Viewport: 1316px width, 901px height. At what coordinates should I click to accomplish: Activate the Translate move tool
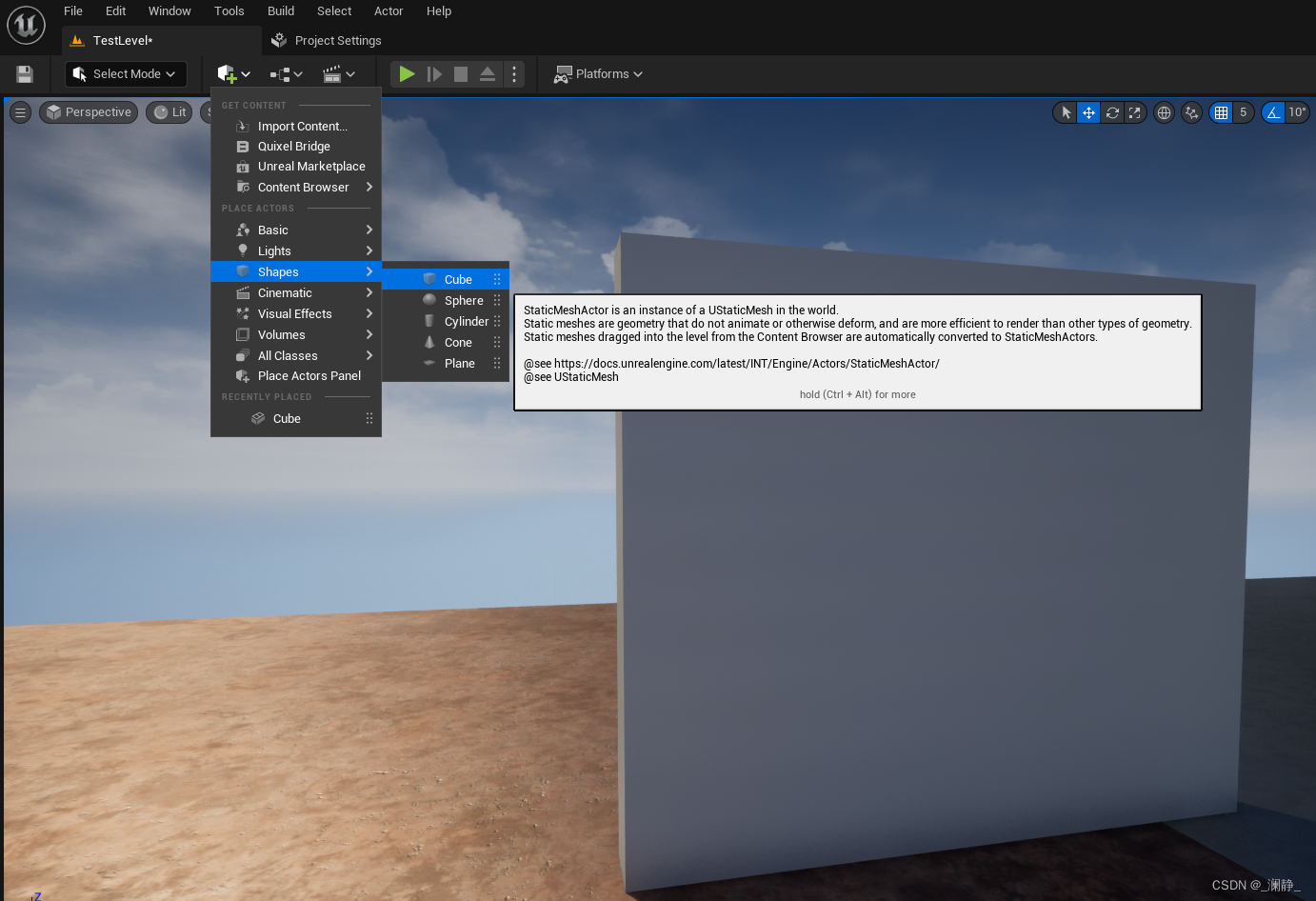pos(1088,112)
